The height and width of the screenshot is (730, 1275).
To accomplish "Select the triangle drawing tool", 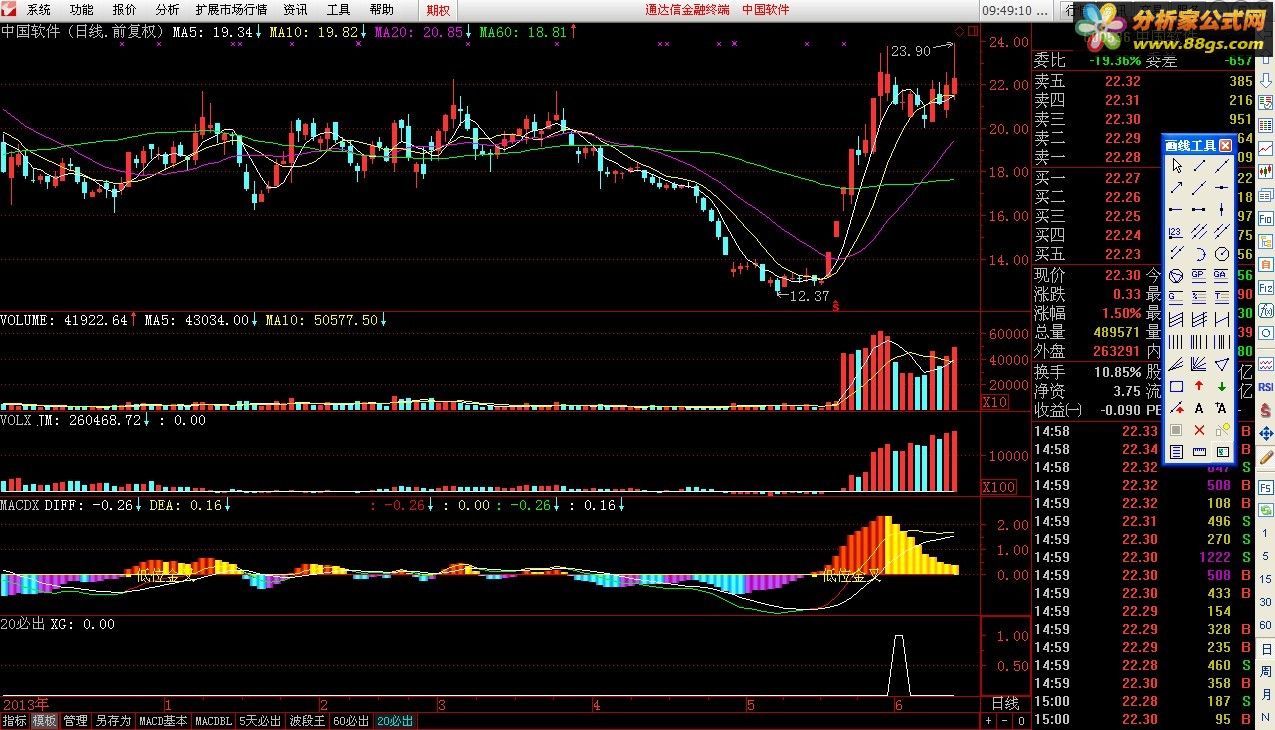I will (1221, 363).
